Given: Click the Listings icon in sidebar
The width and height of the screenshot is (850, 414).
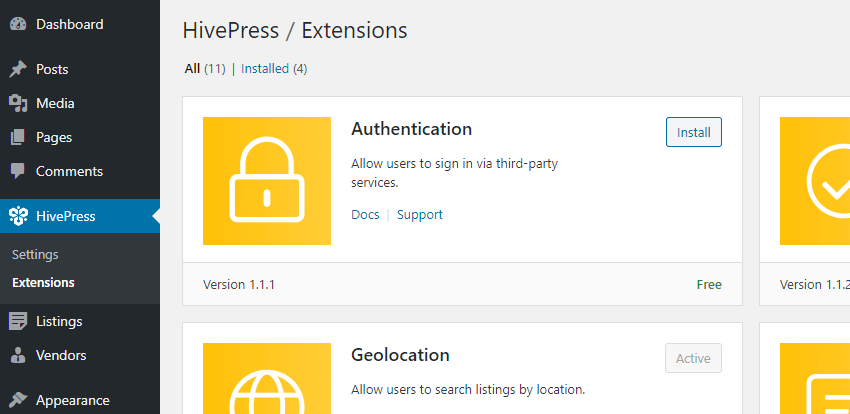Looking at the screenshot, I should [x=18, y=321].
